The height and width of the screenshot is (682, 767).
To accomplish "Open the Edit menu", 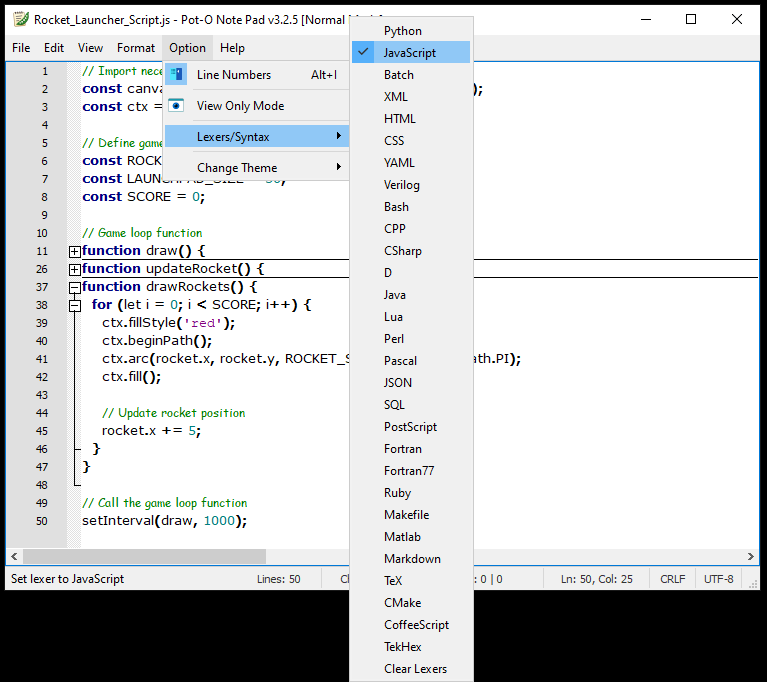I will pos(54,48).
